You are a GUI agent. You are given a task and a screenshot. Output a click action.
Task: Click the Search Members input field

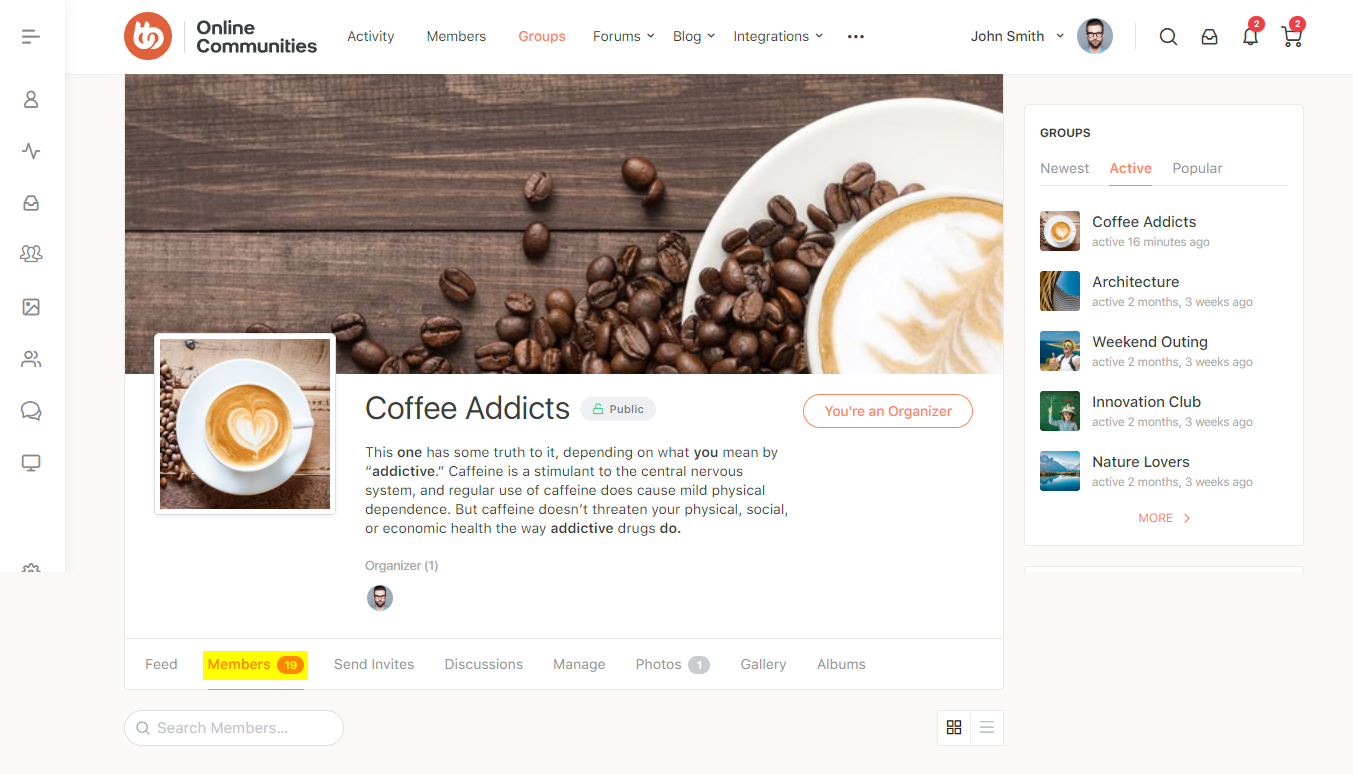tap(234, 728)
